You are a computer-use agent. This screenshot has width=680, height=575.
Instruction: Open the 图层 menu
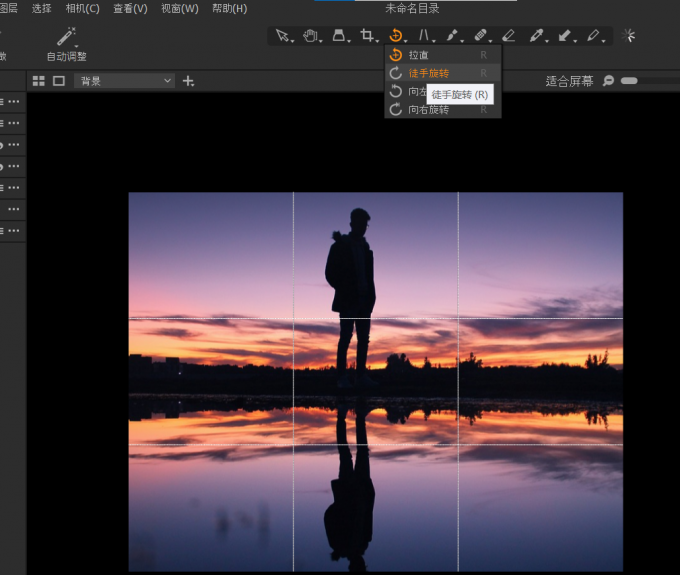point(9,8)
